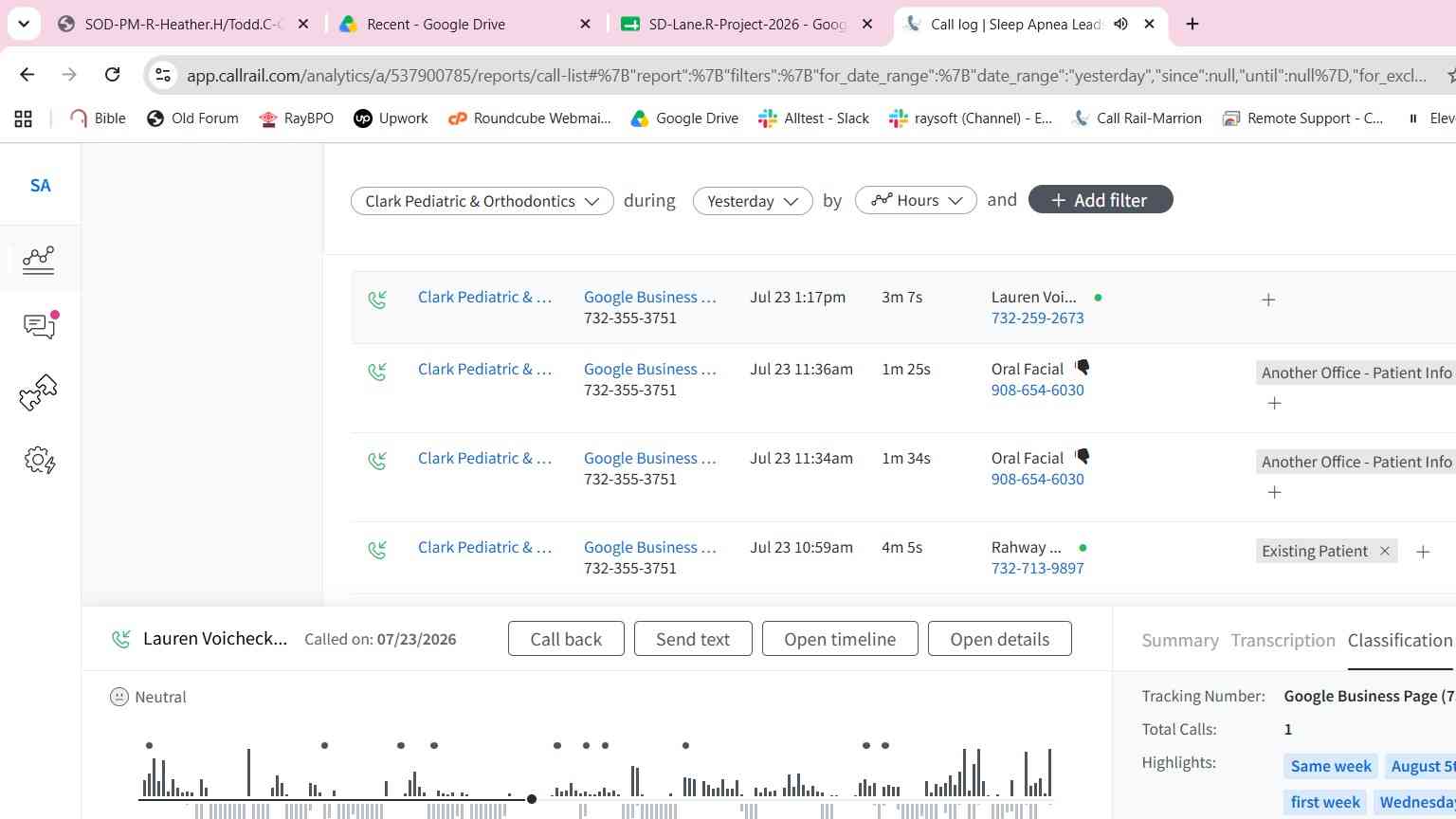Switch to the Recent - Google Drive browser tab

[465, 24]
